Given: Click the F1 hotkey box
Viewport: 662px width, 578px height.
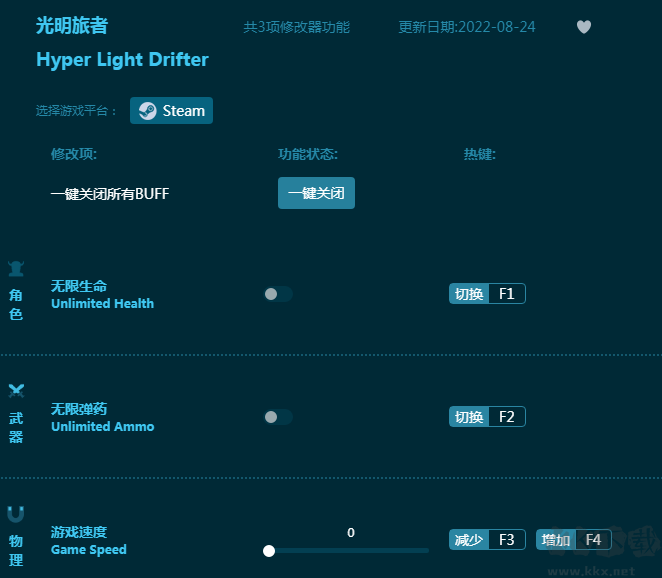Looking at the screenshot, I should click(x=506, y=294).
